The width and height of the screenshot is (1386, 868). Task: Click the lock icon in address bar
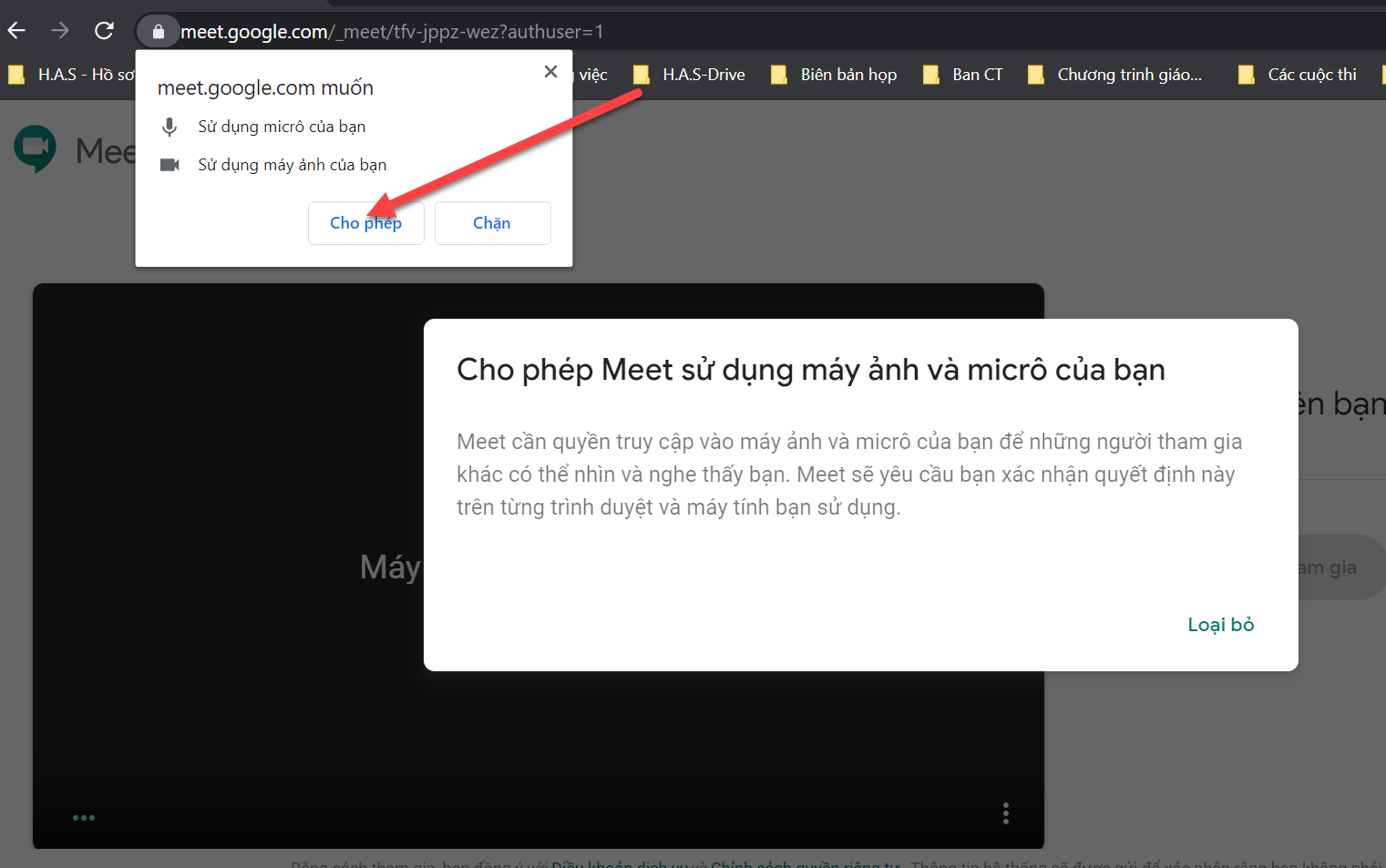(x=159, y=32)
